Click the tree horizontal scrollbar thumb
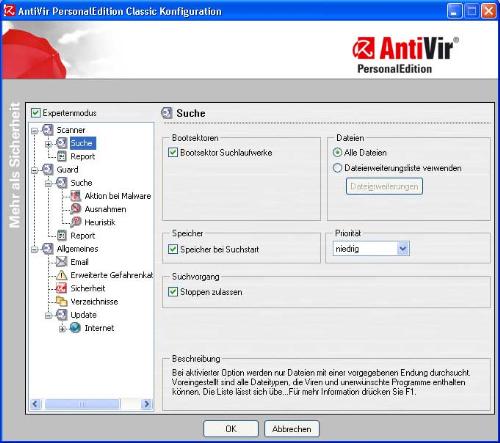Image resolution: width=500 pixels, height=443 pixels. tap(82, 404)
